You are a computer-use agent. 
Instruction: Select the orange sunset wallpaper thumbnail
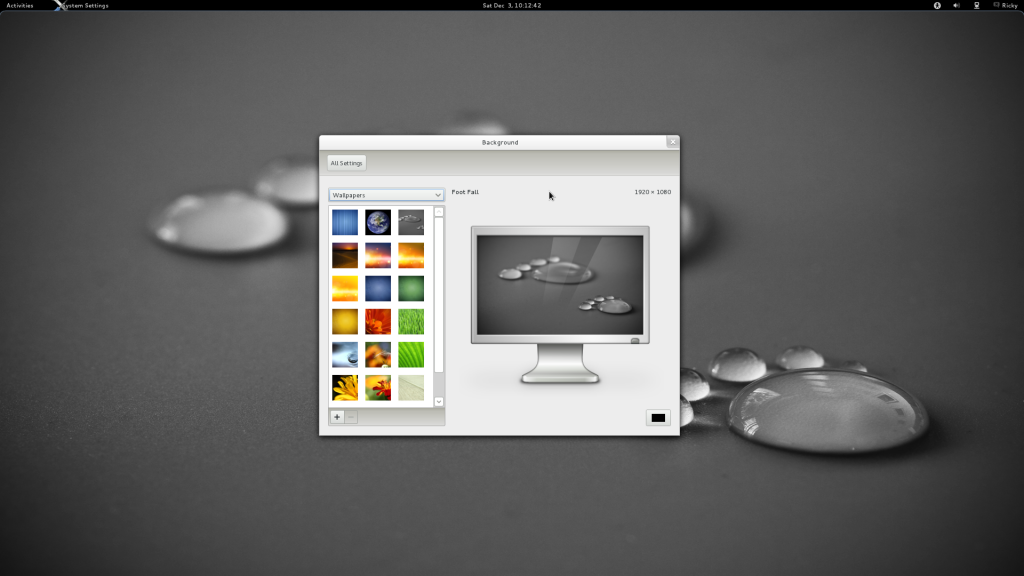point(410,256)
